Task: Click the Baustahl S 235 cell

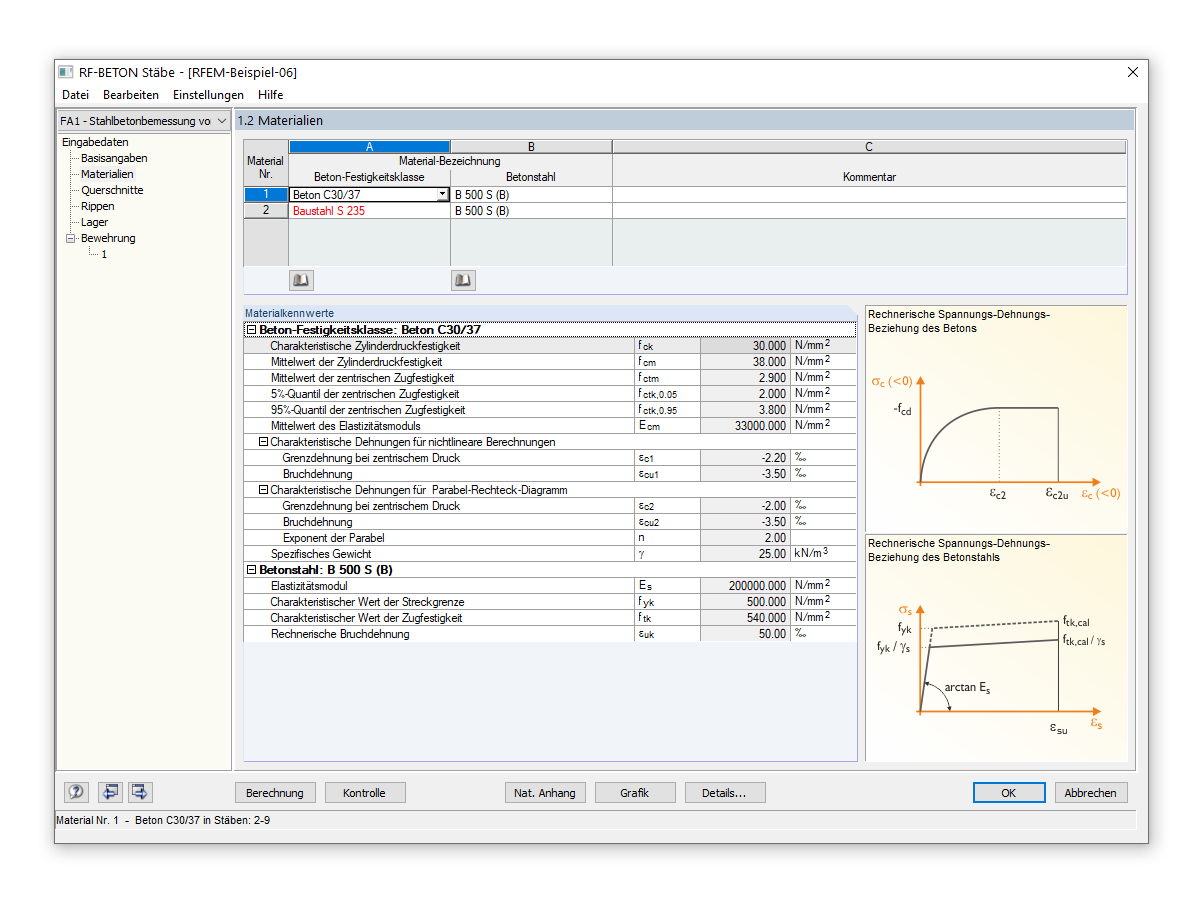Action: point(370,211)
